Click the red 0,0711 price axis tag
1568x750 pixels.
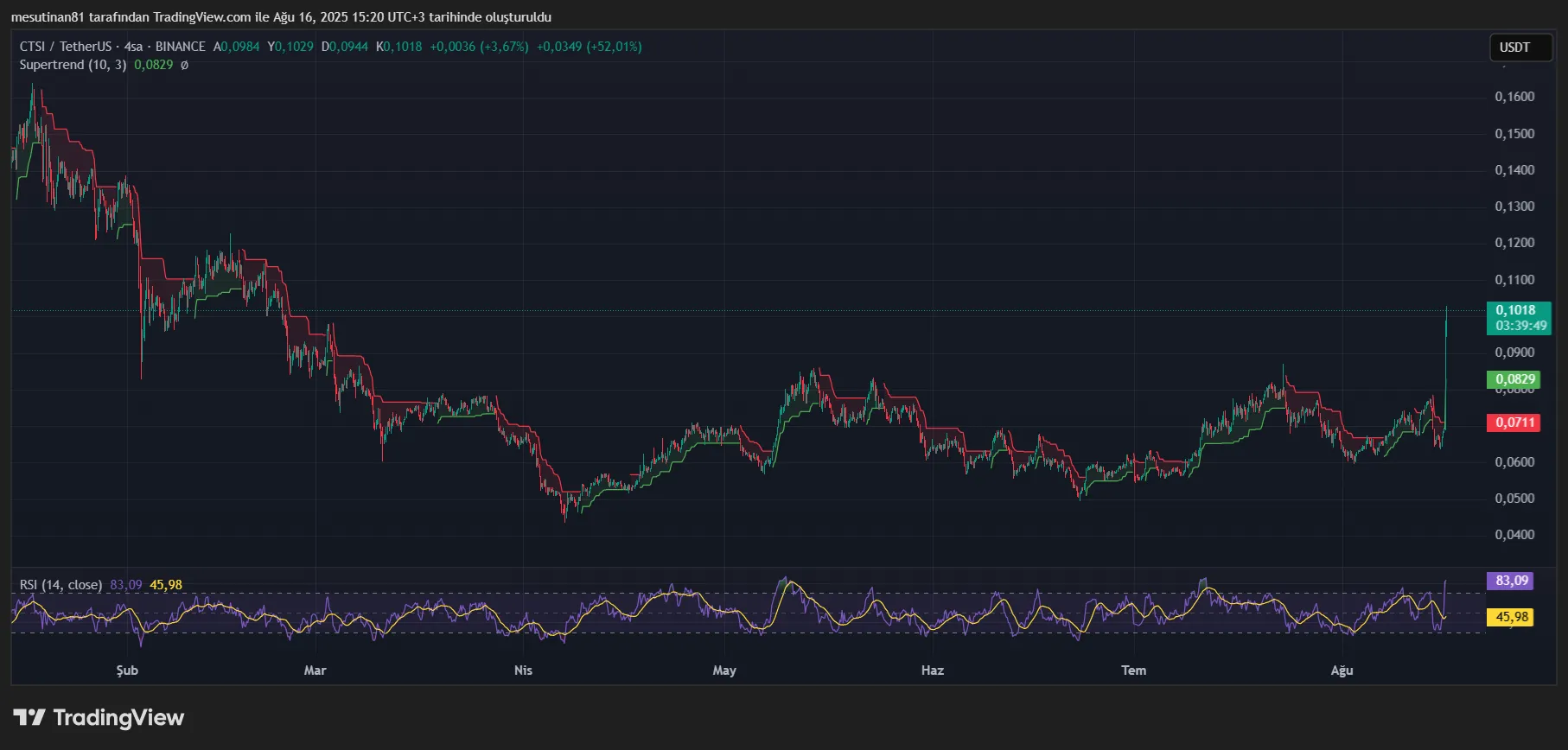pos(1515,423)
